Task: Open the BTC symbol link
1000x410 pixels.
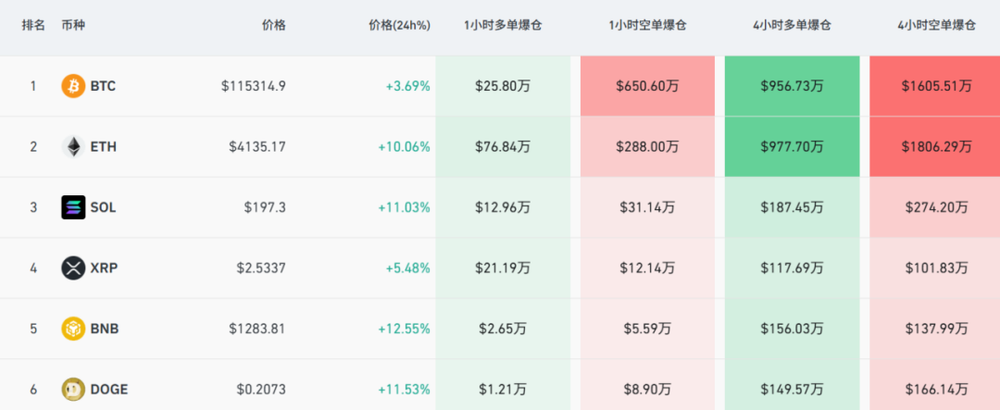Action: click(x=103, y=86)
